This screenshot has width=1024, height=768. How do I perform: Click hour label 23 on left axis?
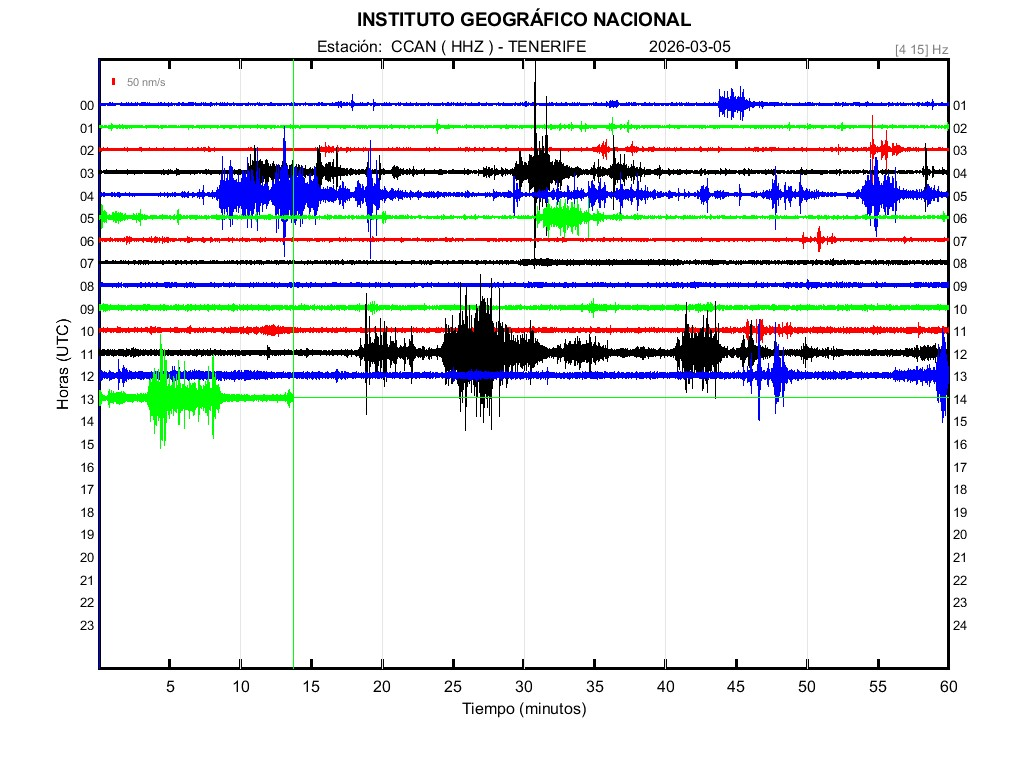click(87, 625)
